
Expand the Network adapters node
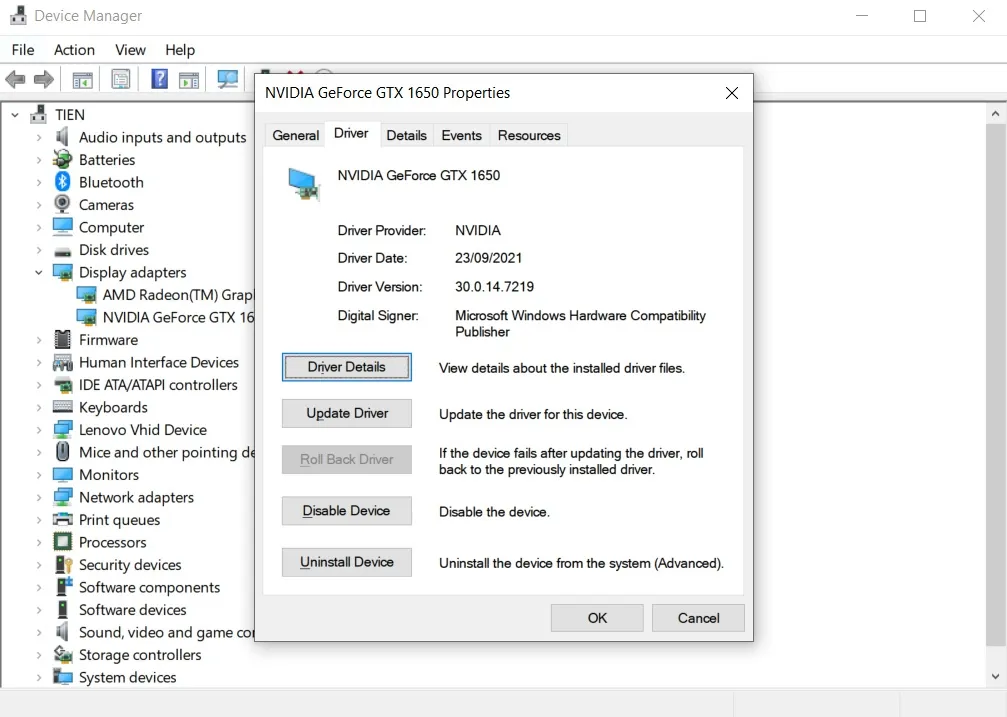(39, 497)
